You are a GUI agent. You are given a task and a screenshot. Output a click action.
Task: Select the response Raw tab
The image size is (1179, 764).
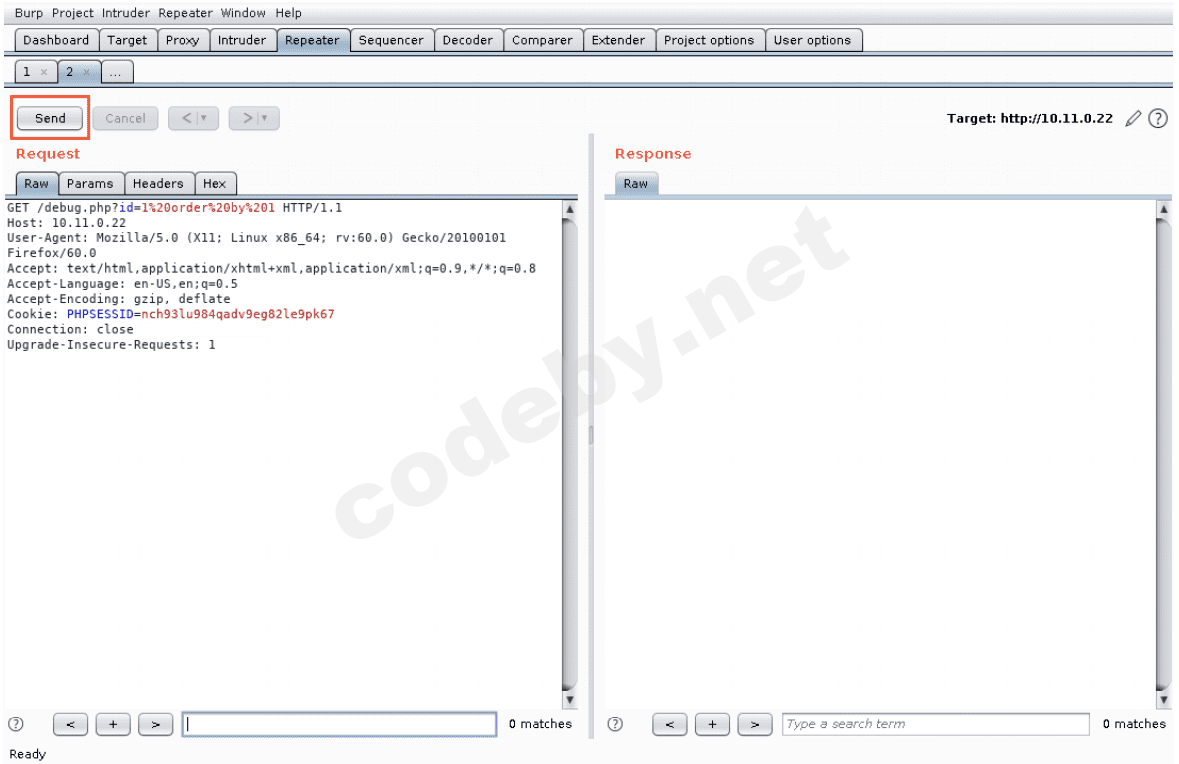(x=635, y=183)
